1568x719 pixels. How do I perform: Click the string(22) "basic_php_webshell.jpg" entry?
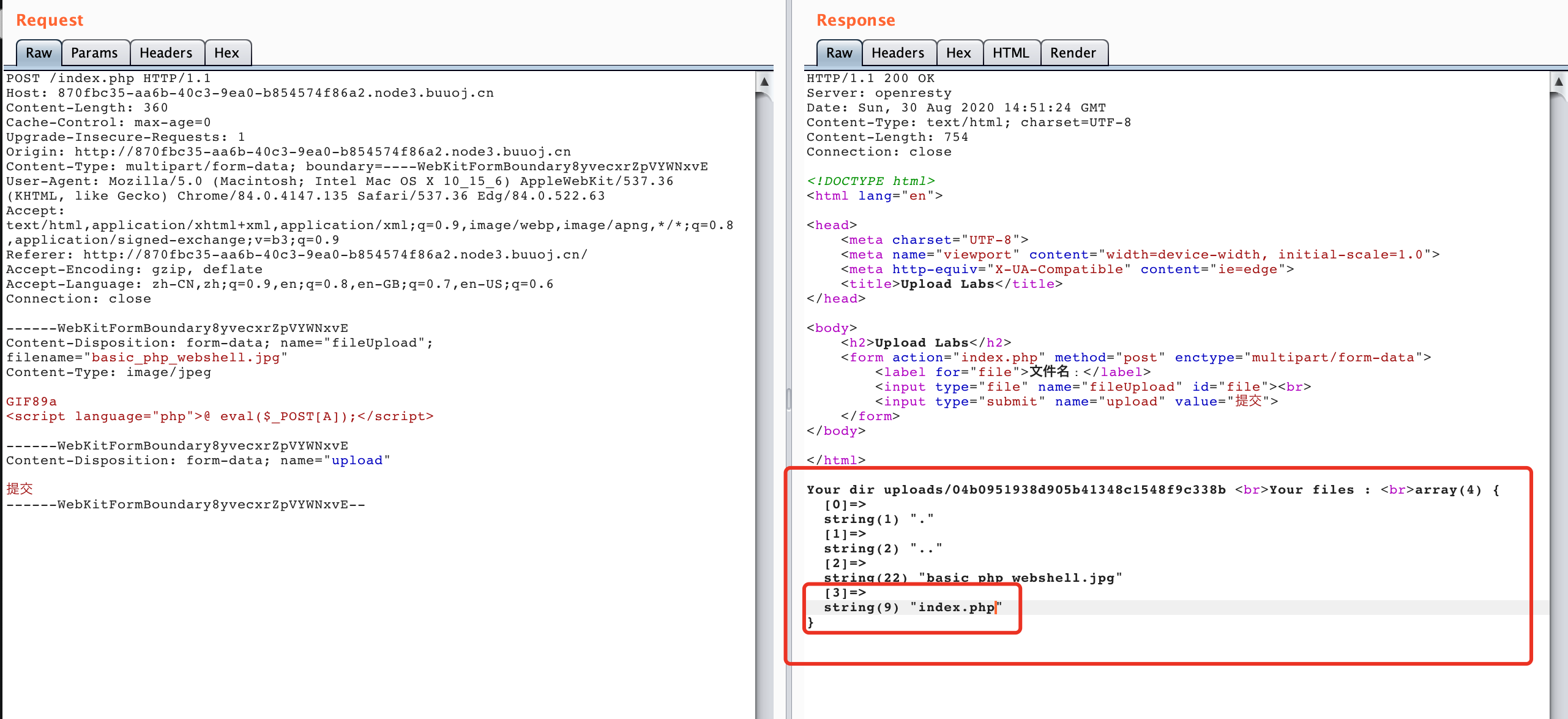click(973, 578)
